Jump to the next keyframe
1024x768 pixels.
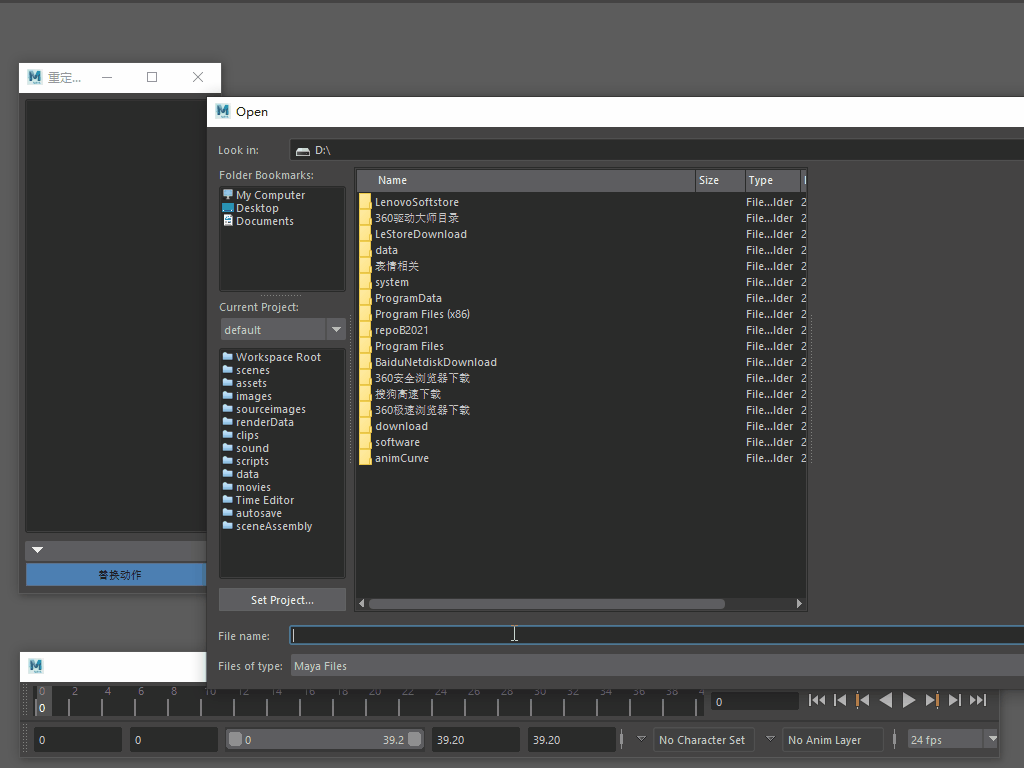(932, 700)
